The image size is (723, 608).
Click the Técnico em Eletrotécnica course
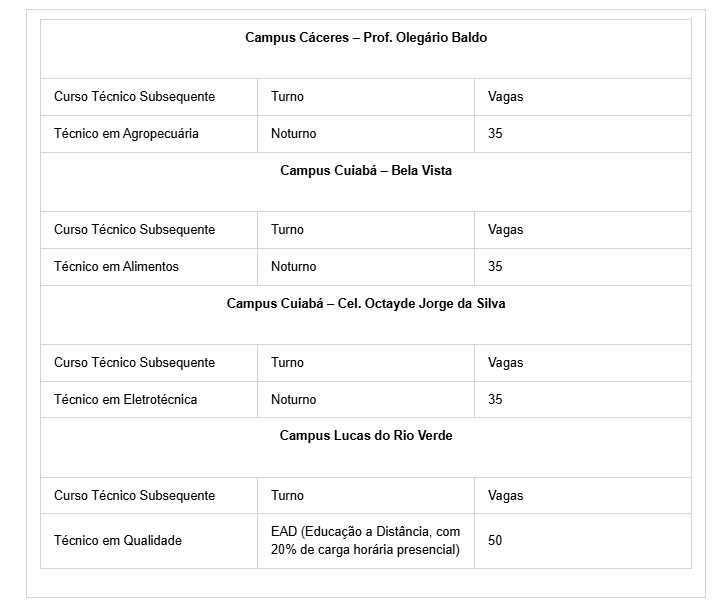point(125,400)
